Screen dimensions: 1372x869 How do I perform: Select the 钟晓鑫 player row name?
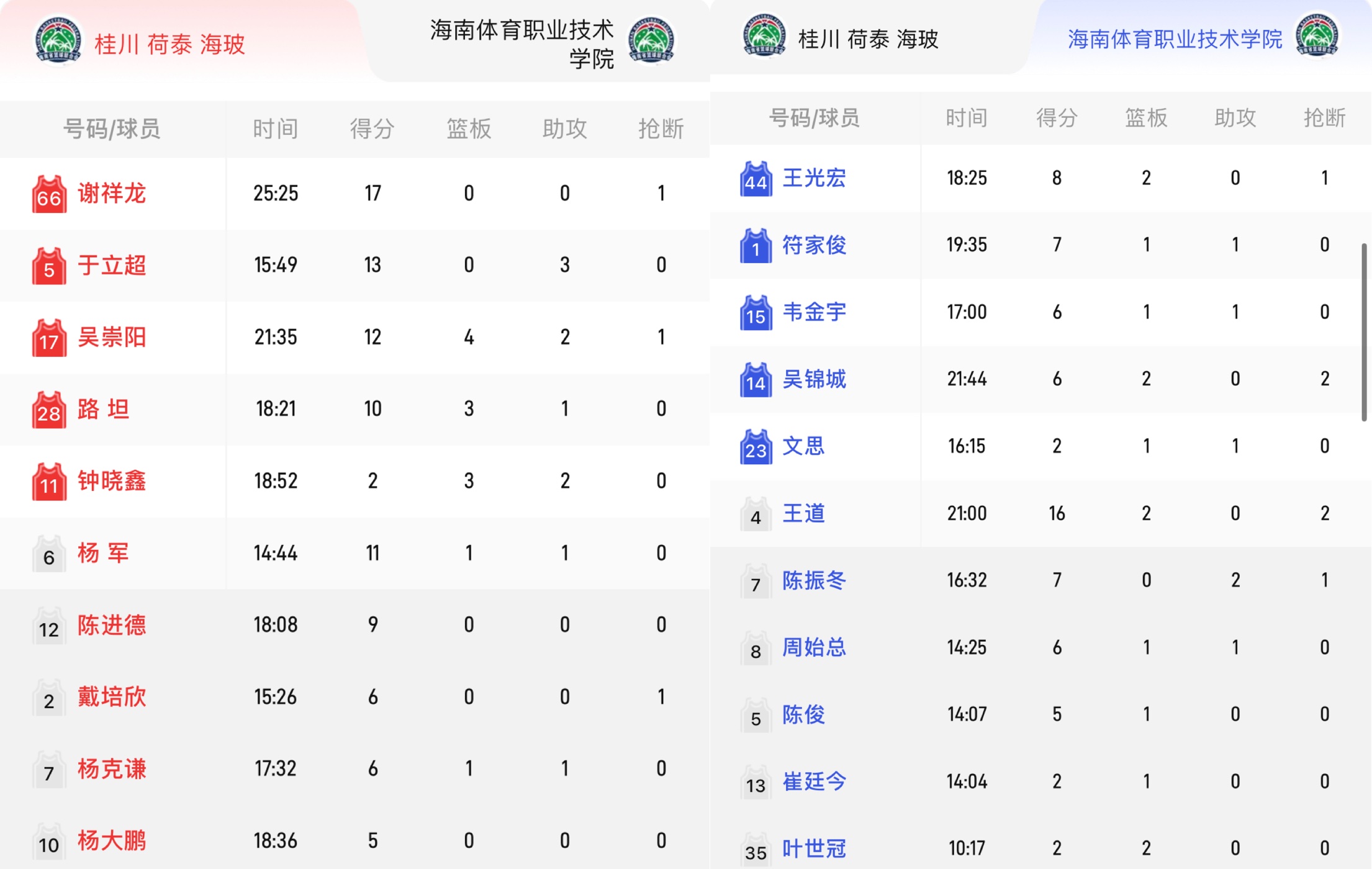click(112, 481)
